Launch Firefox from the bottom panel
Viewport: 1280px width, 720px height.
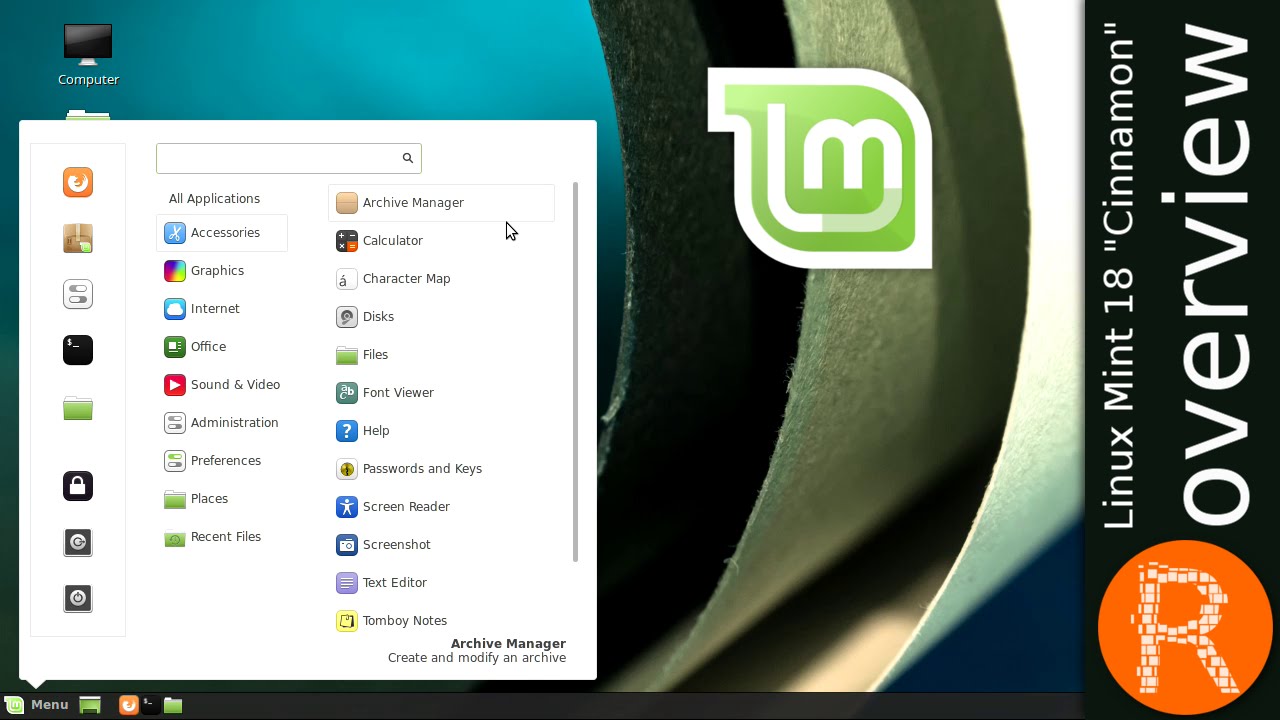click(128, 705)
